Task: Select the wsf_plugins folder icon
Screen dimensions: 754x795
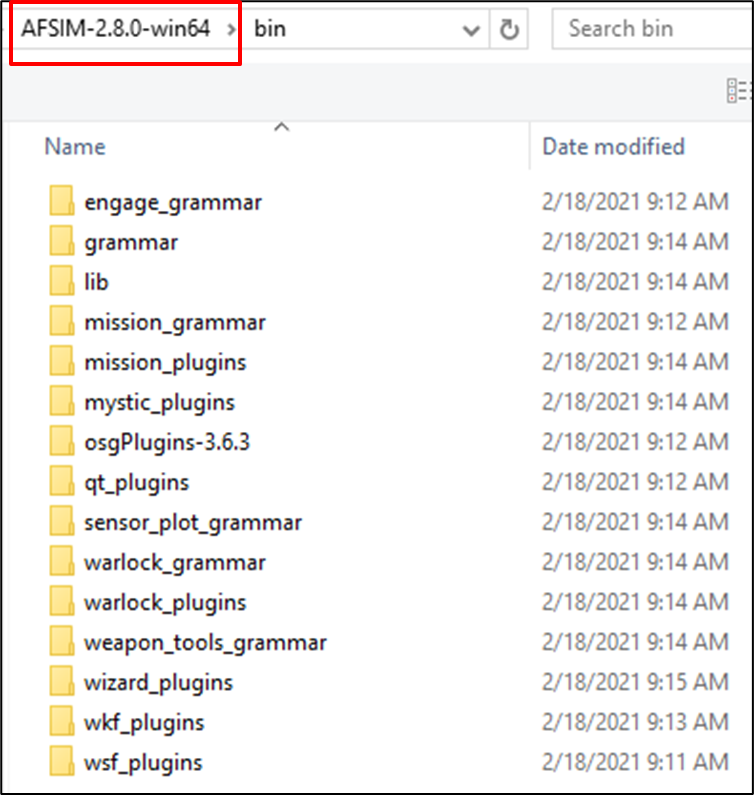Action: (62, 761)
